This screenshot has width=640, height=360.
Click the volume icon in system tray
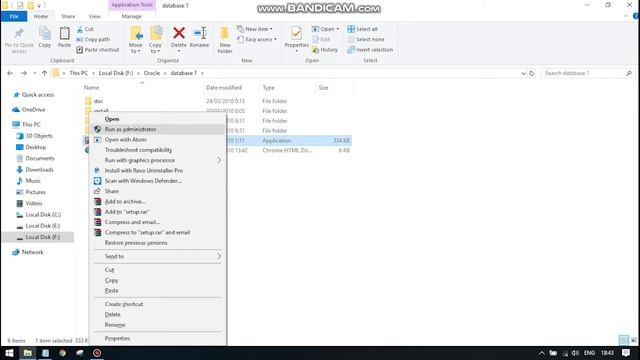(x=575, y=353)
